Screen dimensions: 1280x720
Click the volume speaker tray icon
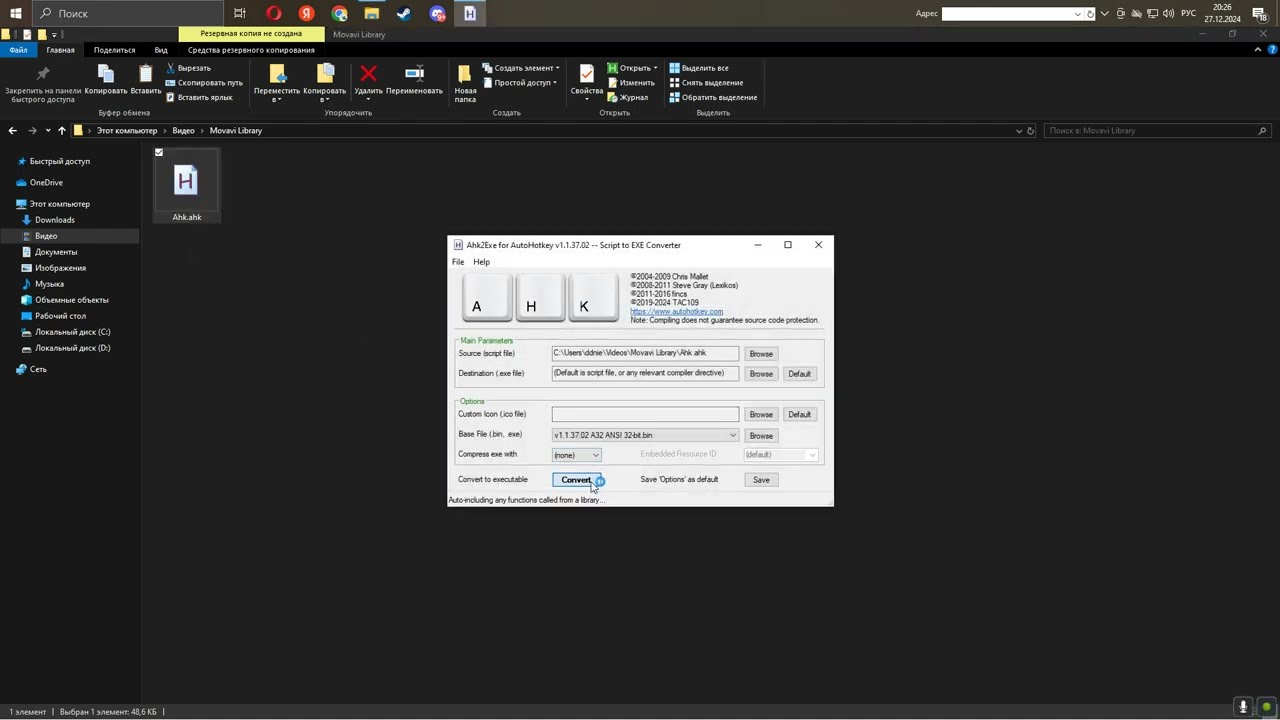1169,13
